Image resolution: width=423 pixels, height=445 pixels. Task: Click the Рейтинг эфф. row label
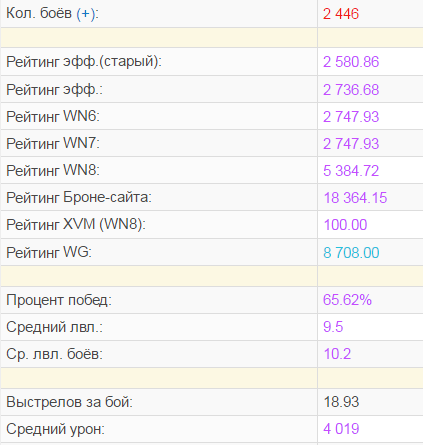pos(54,90)
